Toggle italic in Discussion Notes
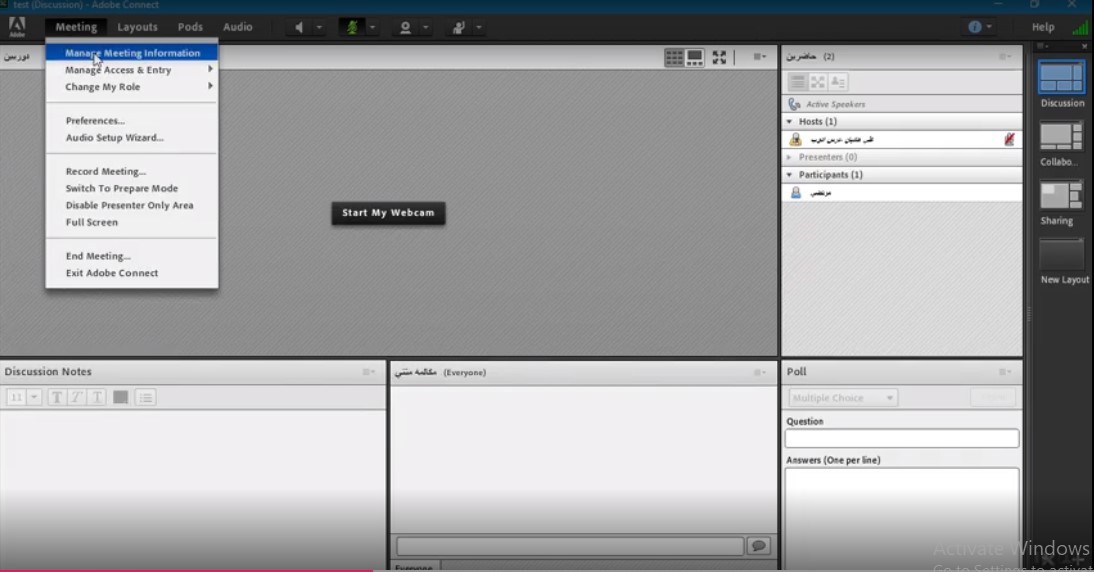Screen dimensions: 1094x572 click(77, 398)
